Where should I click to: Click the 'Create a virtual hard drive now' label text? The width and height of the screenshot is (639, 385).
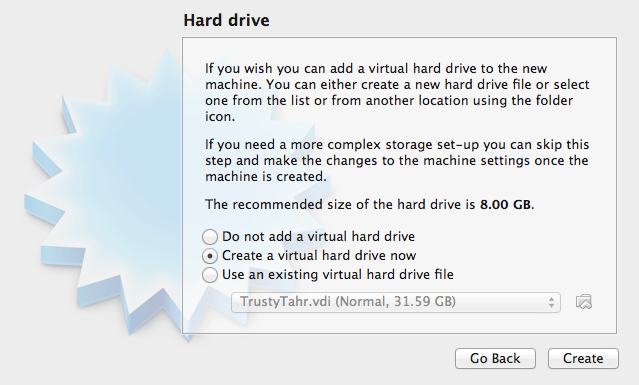pyautogui.click(x=319, y=256)
